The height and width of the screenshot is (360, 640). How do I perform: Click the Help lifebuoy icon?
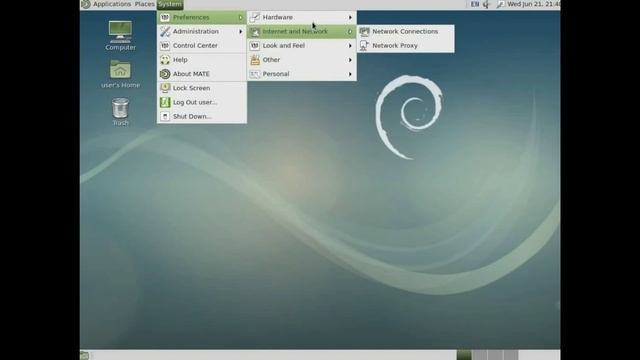(x=165, y=60)
